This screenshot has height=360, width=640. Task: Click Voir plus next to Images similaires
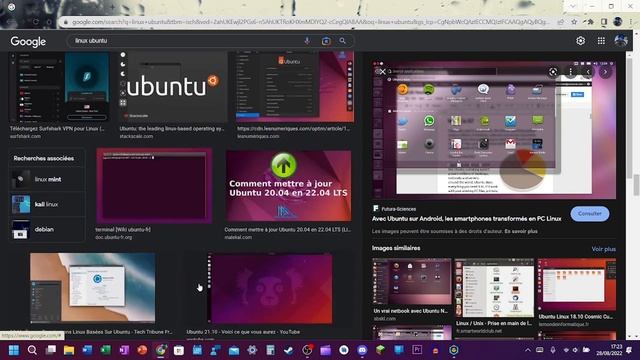604,249
